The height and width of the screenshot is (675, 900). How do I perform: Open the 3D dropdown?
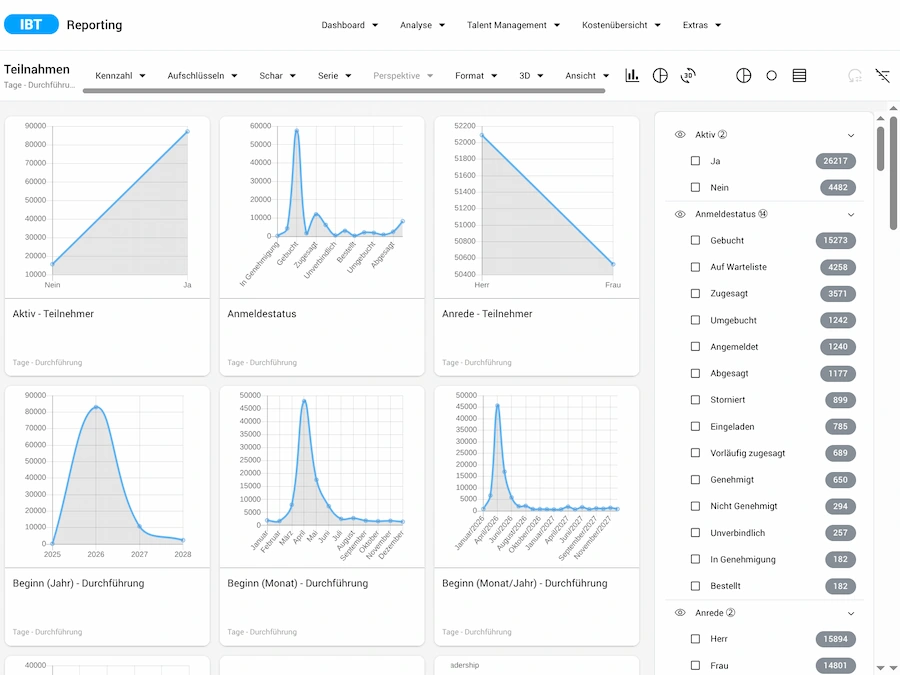[x=531, y=75]
